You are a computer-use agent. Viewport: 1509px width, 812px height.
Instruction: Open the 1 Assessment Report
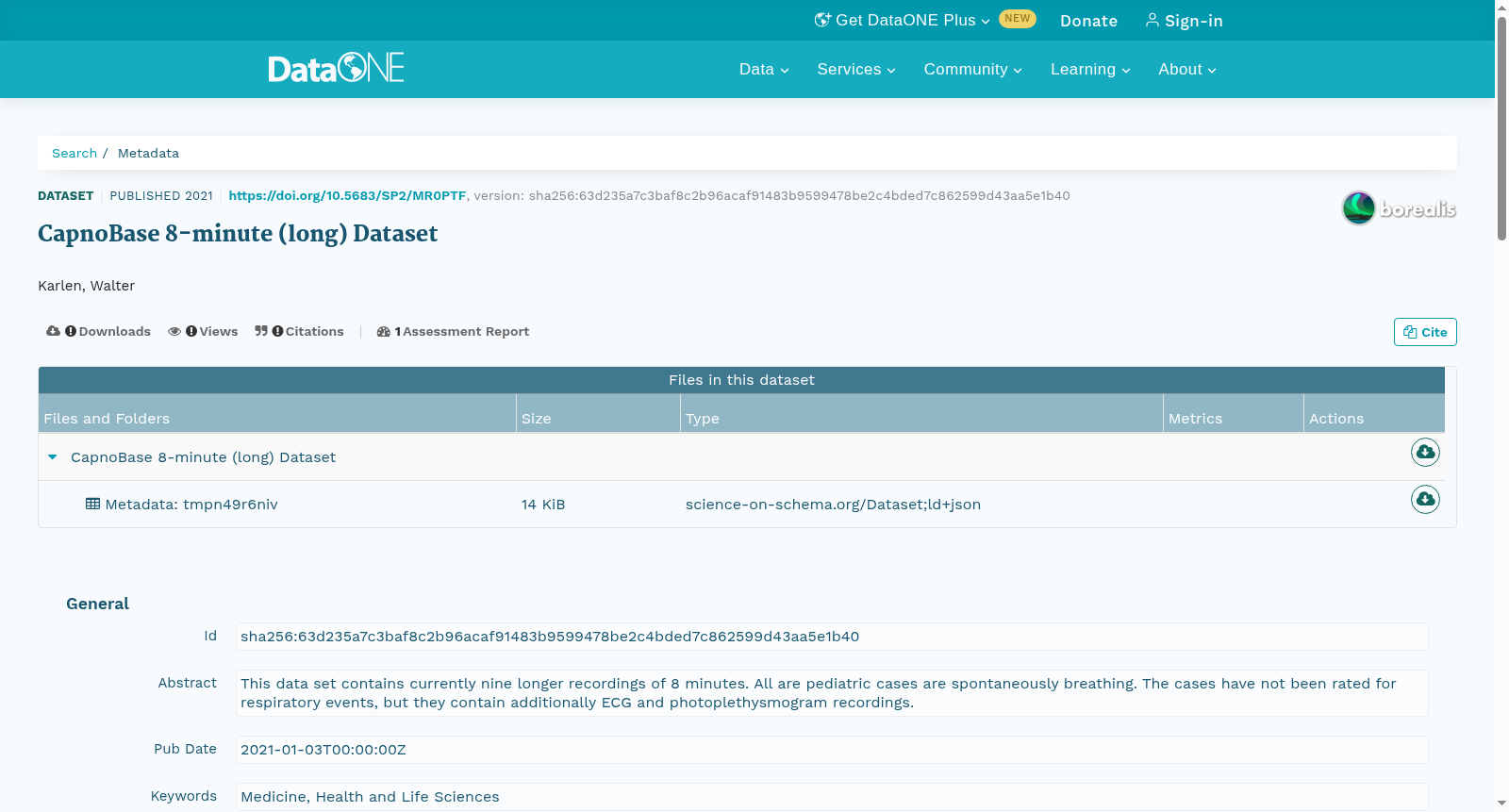point(453,331)
